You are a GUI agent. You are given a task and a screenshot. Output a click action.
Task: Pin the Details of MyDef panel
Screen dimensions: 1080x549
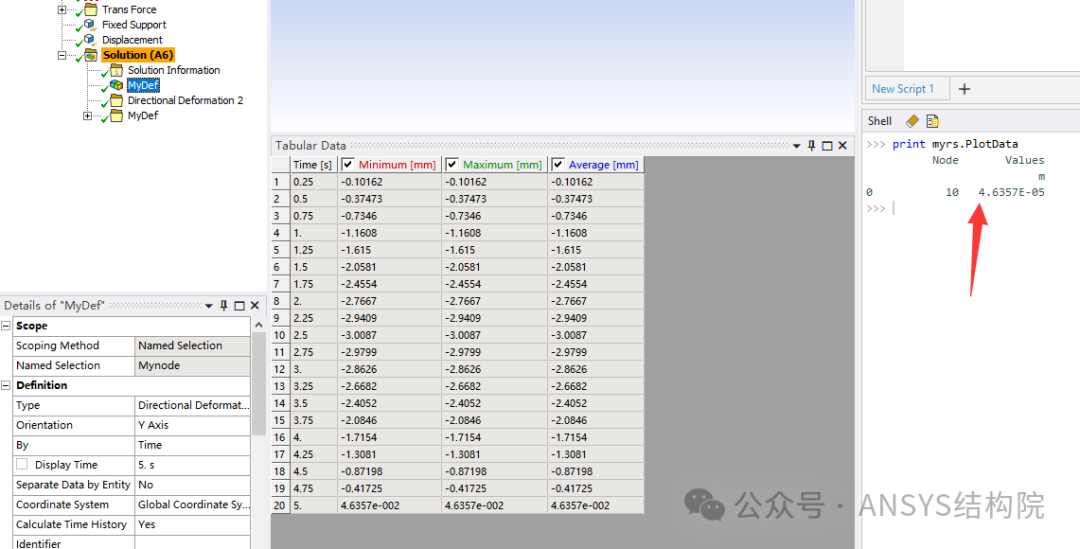[x=224, y=305]
